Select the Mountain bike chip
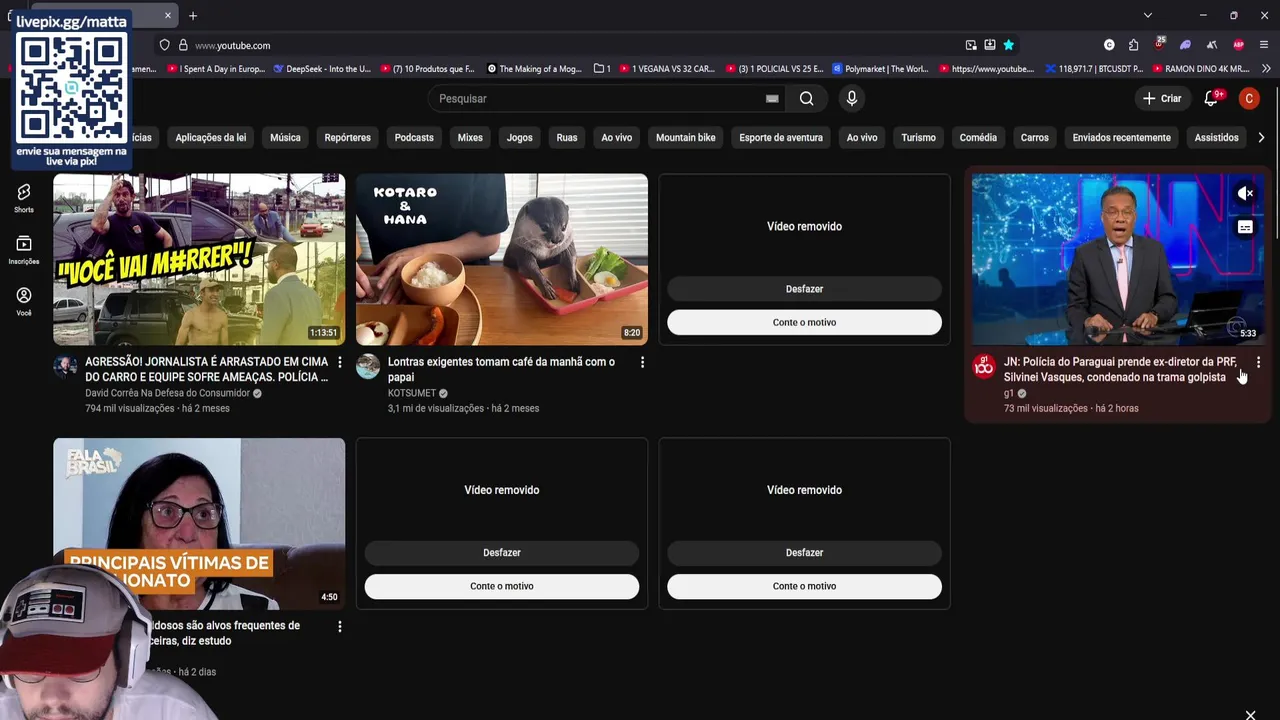 tap(686, 138)
